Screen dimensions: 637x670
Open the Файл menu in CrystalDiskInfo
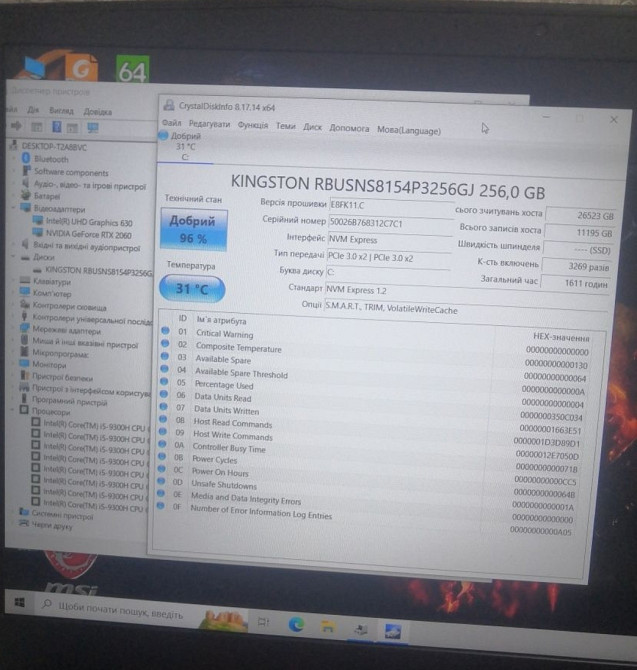pyautogui.click(x=170, y=125)
